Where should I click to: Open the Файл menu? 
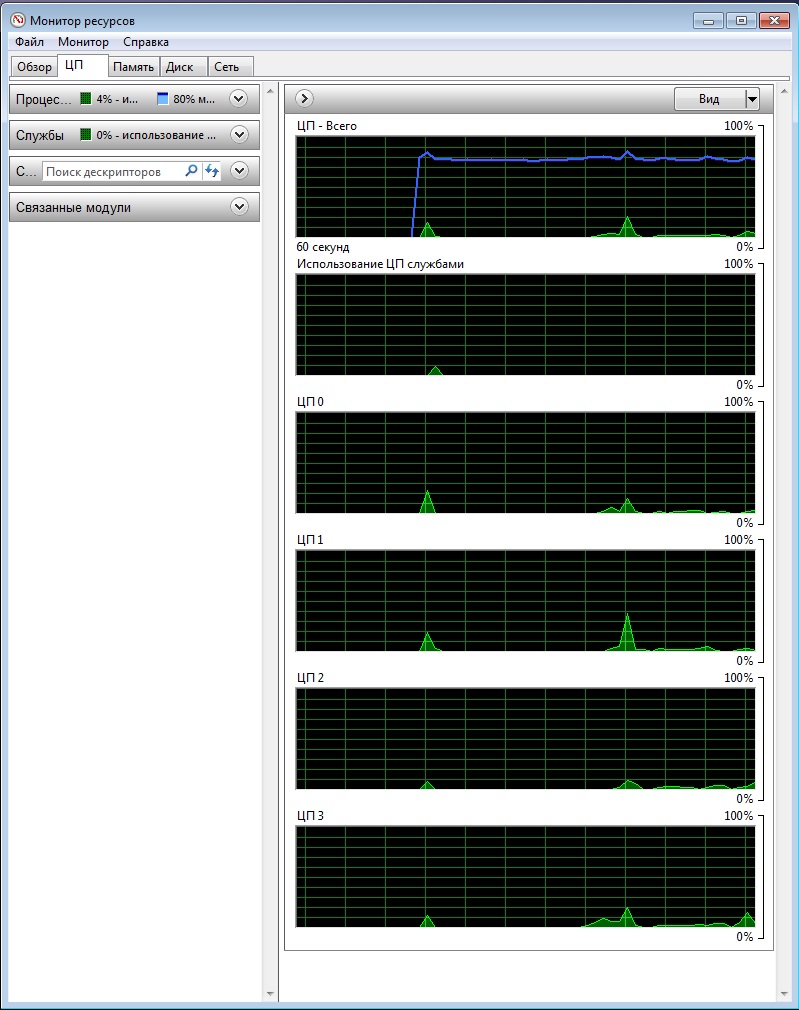30,42
